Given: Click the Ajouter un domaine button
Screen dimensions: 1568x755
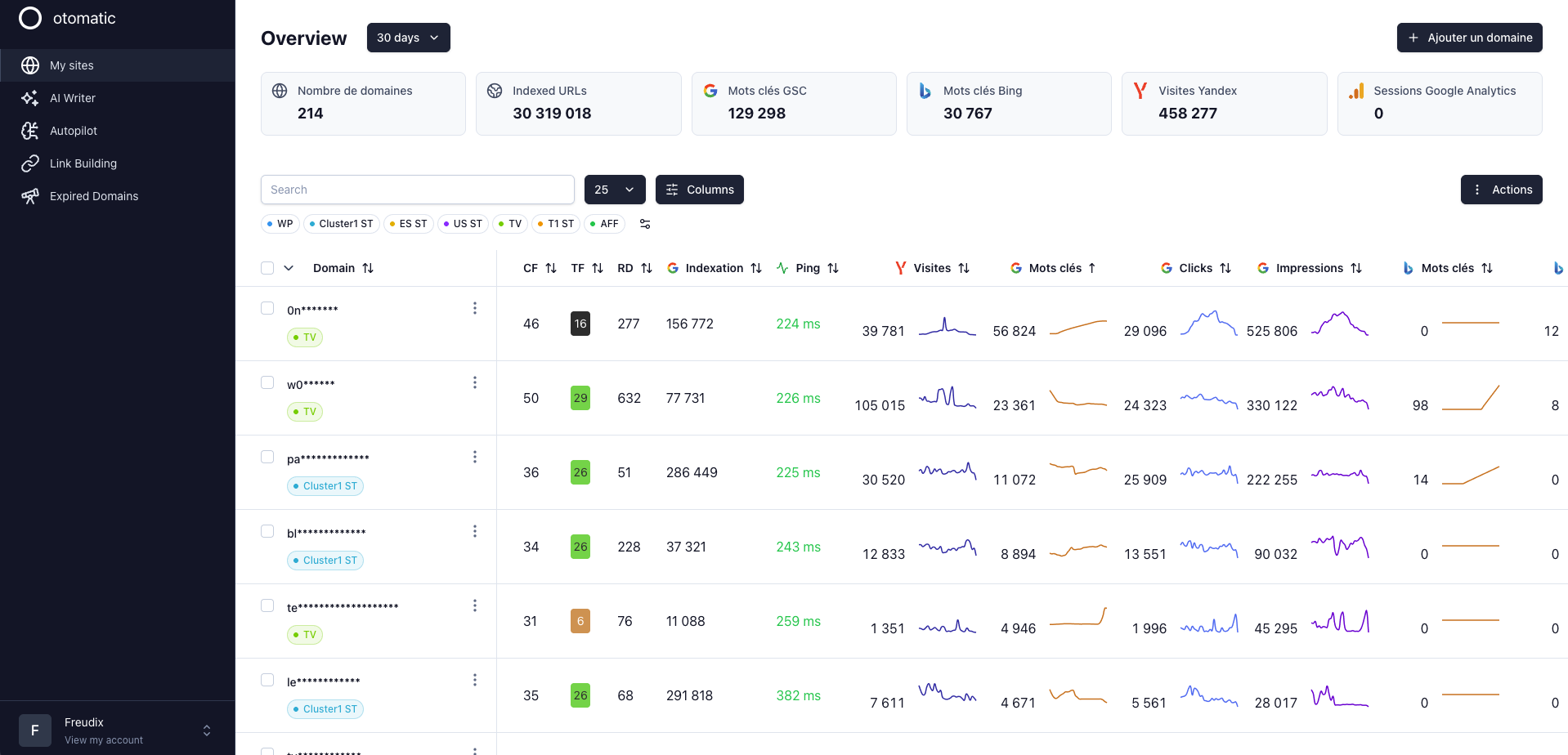Looking at the screenshot, I should (x=1469, y=38).
